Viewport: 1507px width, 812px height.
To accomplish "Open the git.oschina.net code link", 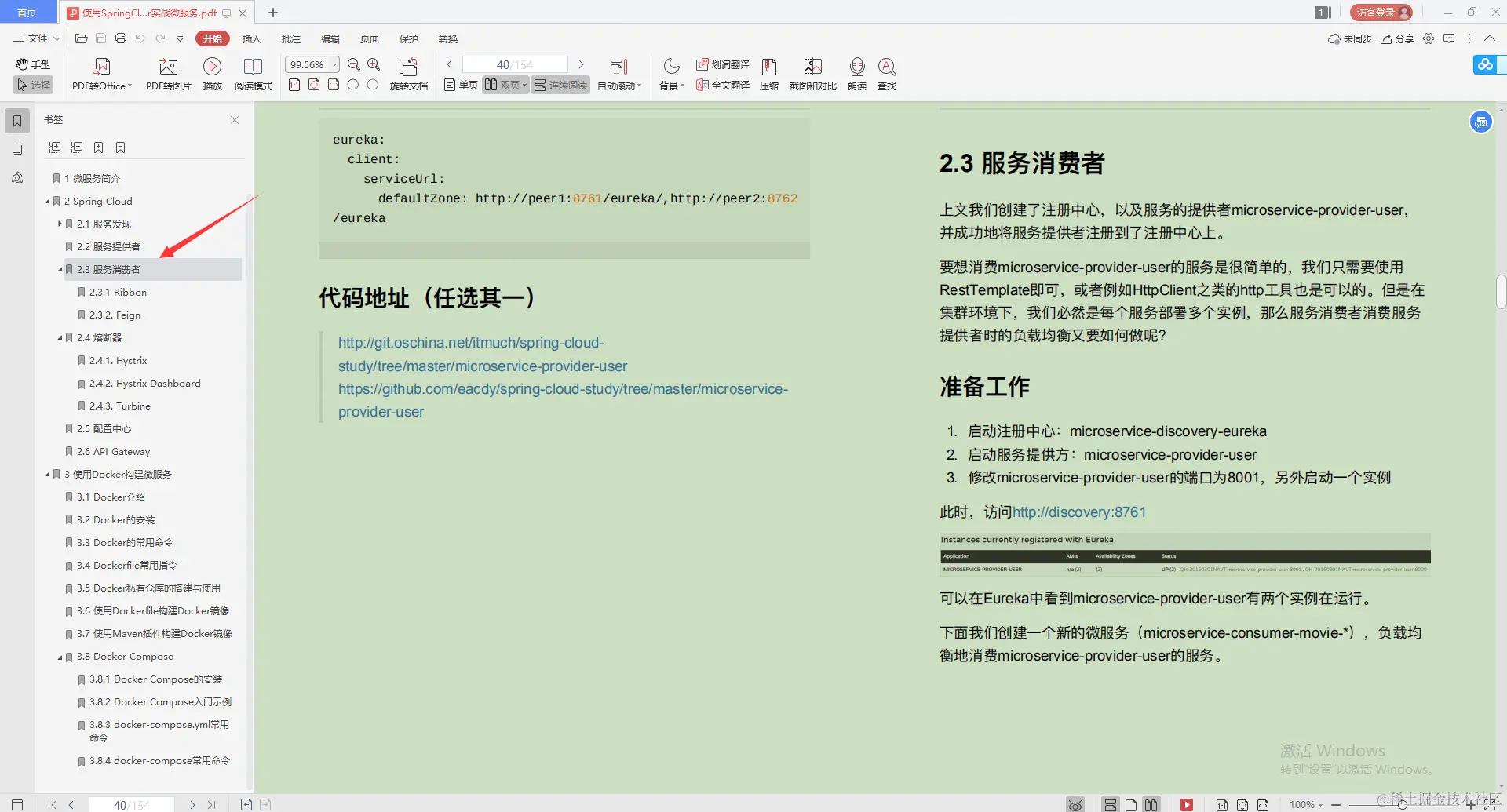I will point(470,342).
